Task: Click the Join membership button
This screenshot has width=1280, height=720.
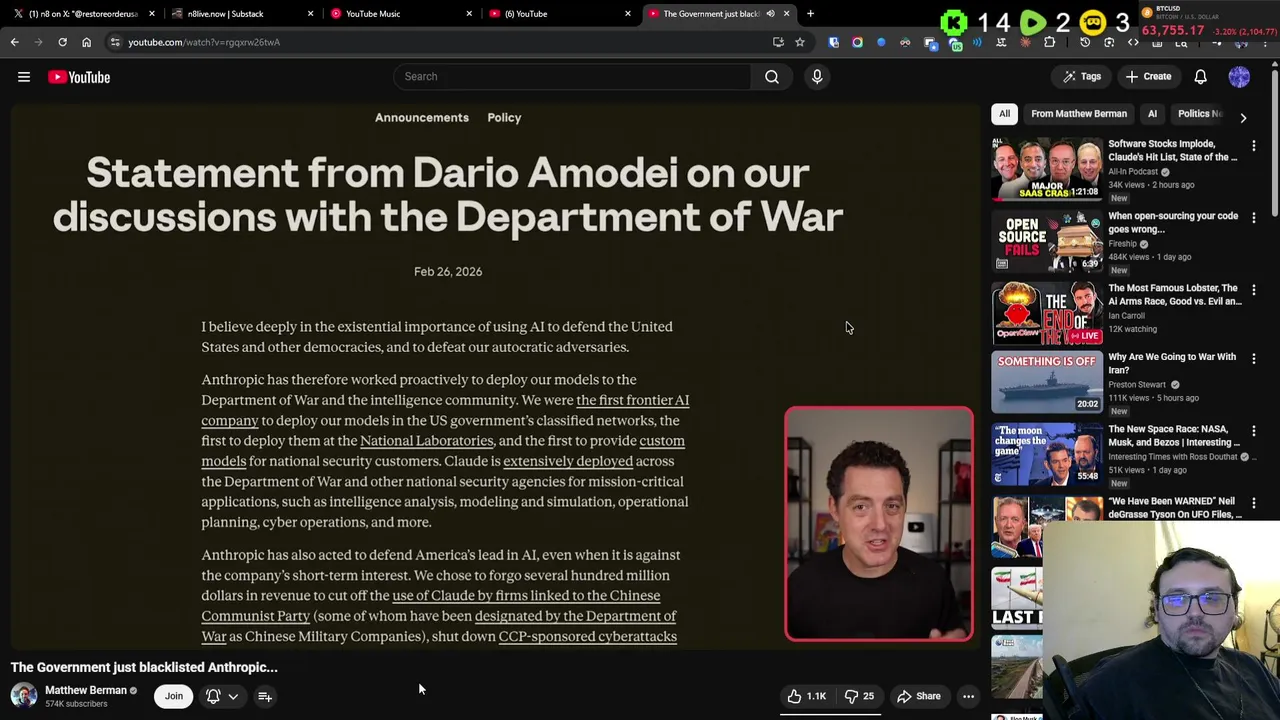Action: point(174,696)
